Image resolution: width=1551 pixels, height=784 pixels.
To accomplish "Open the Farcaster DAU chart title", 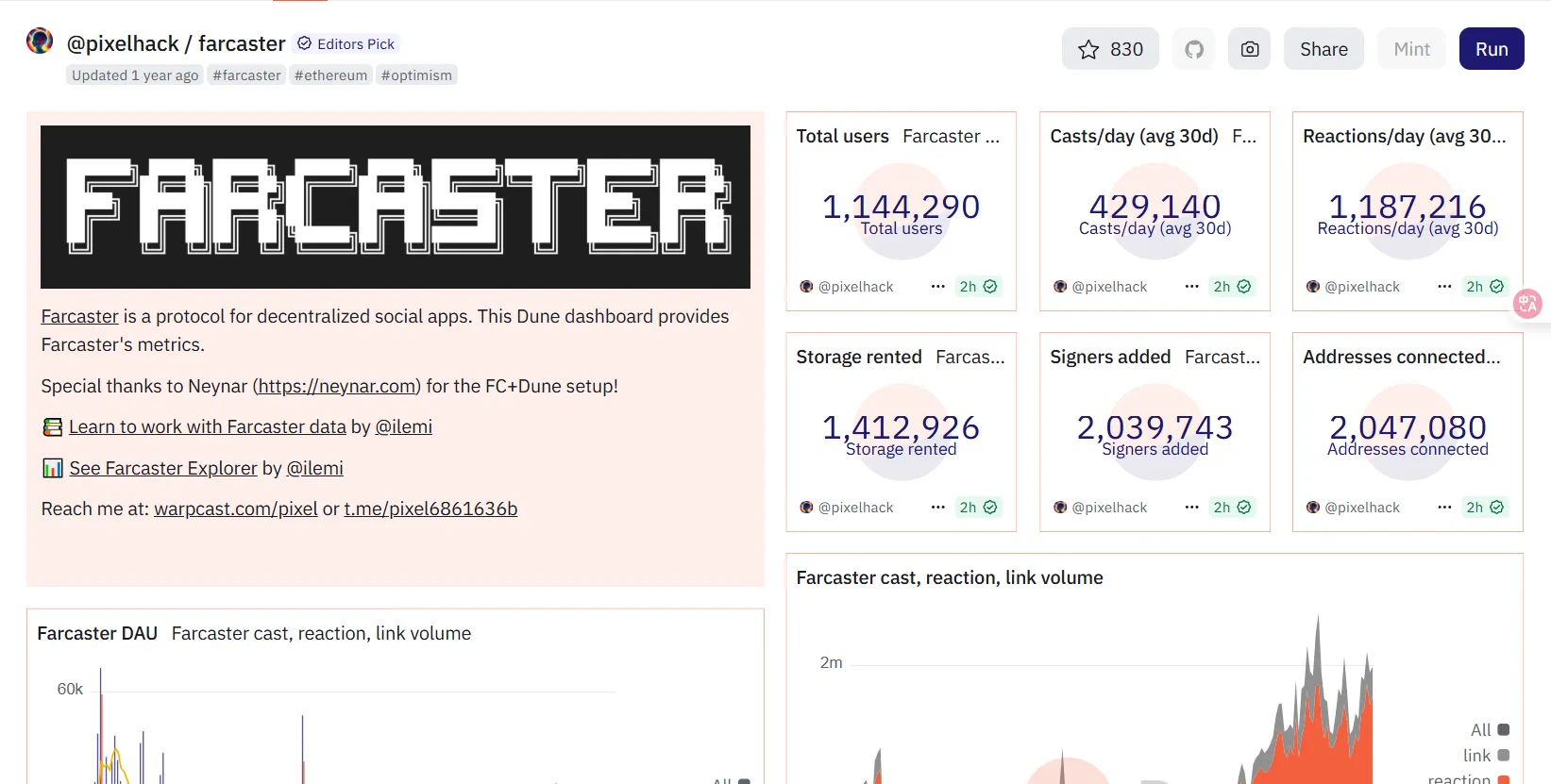I will coord(97,633).
